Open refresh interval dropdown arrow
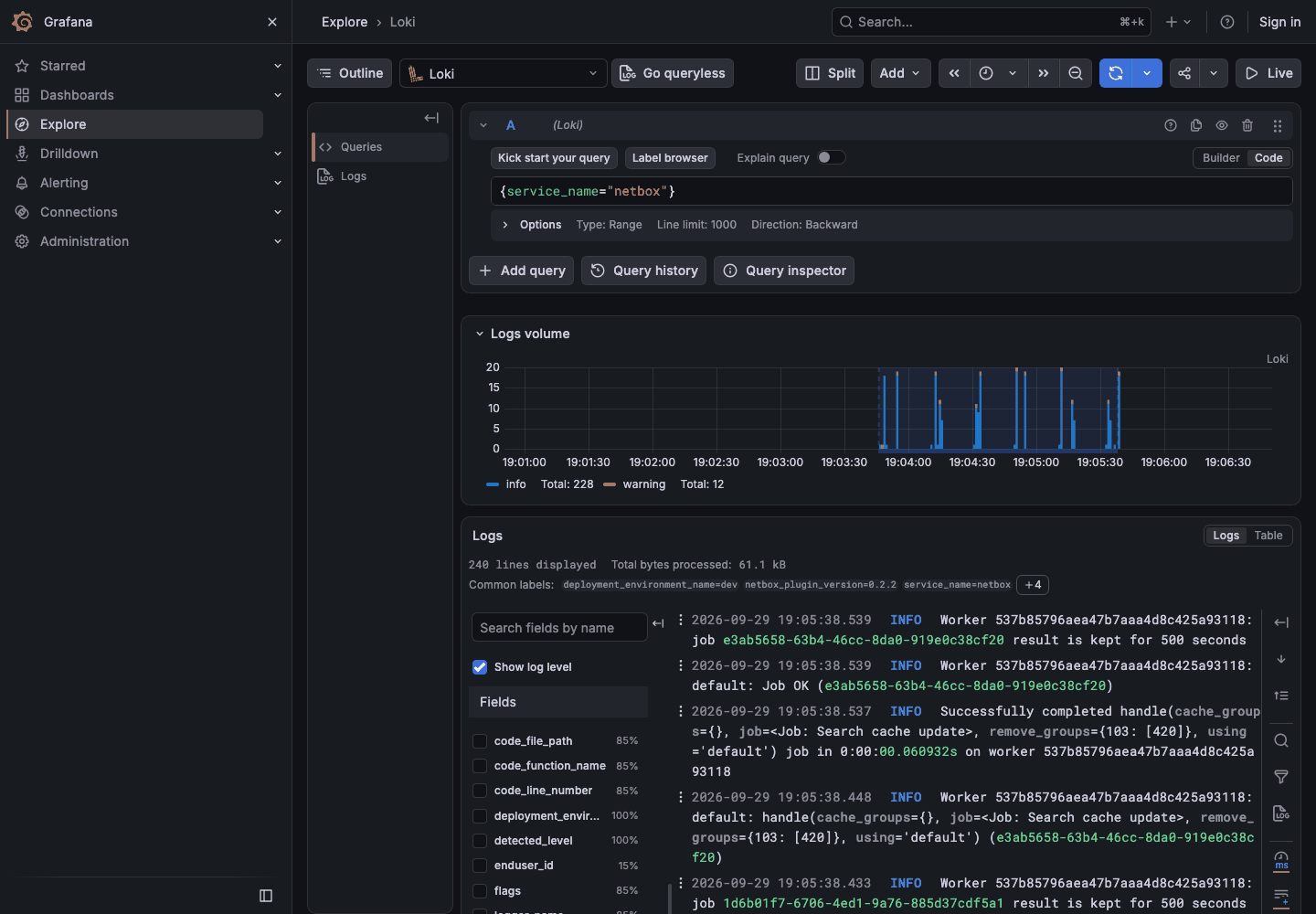The width and height of the screenshot is (1316, 914). click(x=1147, y=73)
